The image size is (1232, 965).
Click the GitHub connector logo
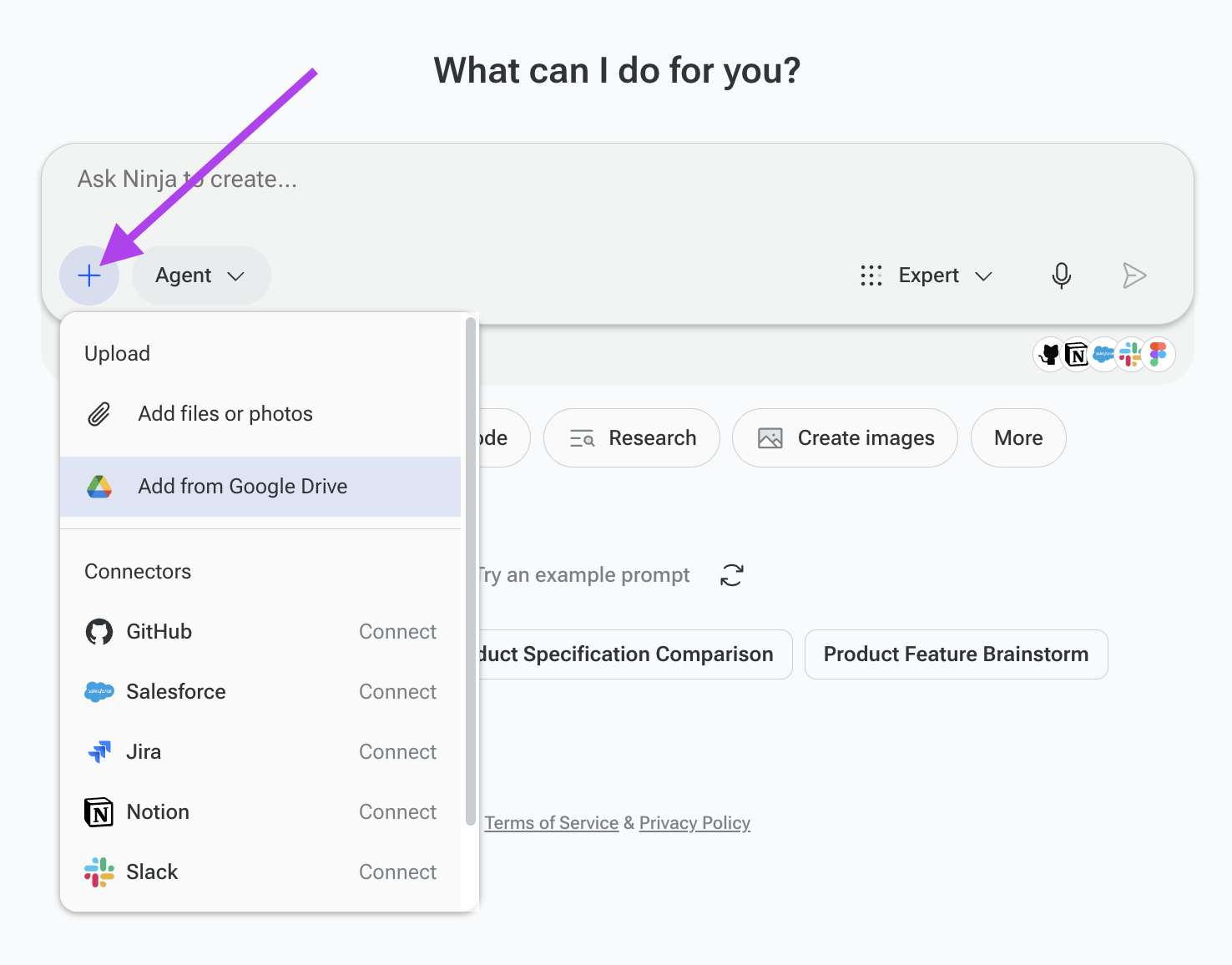(99, 632)
